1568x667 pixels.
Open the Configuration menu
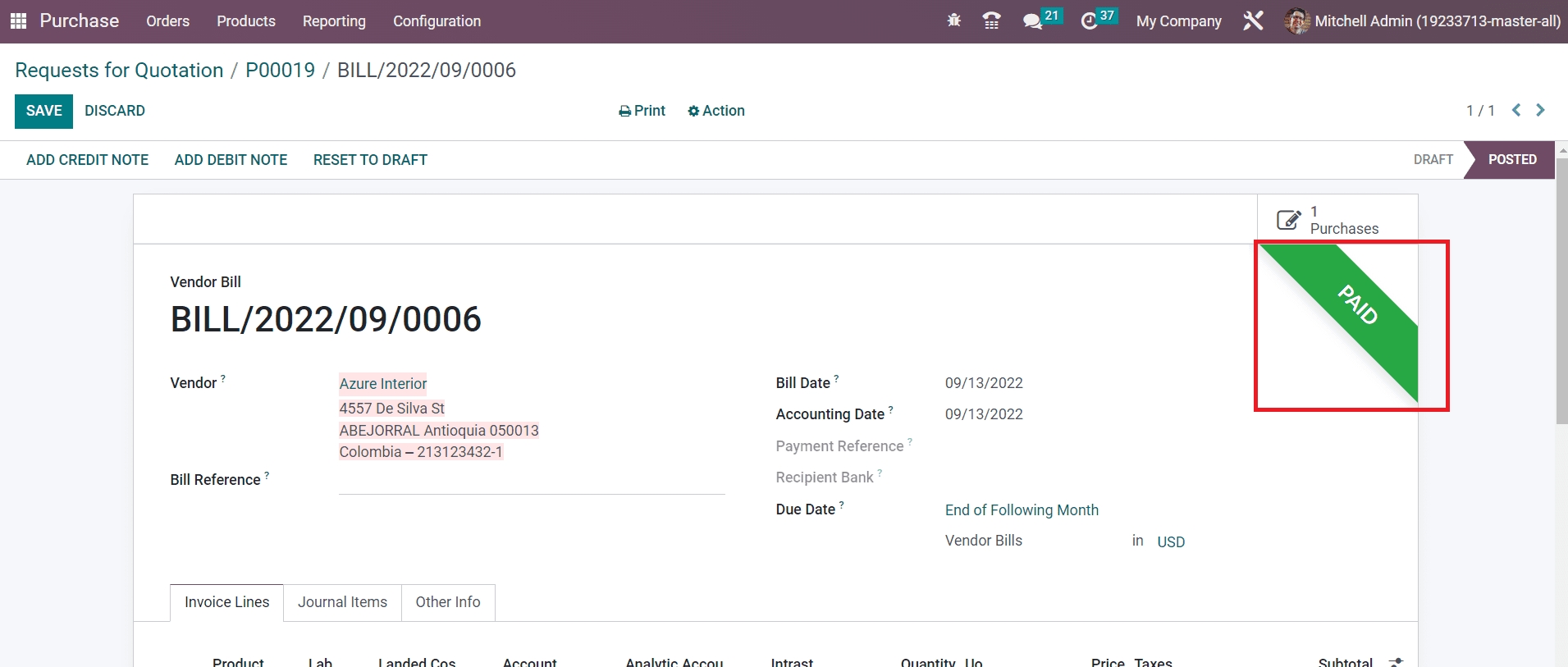[437, 21]
